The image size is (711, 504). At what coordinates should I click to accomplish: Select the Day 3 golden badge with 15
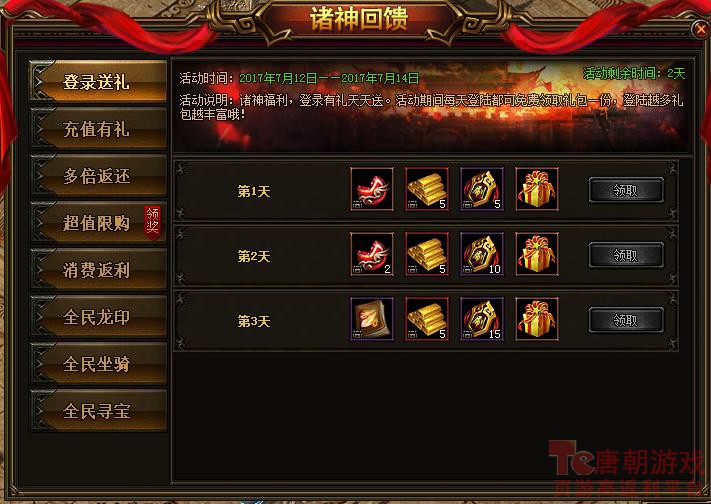coord(482,319)
